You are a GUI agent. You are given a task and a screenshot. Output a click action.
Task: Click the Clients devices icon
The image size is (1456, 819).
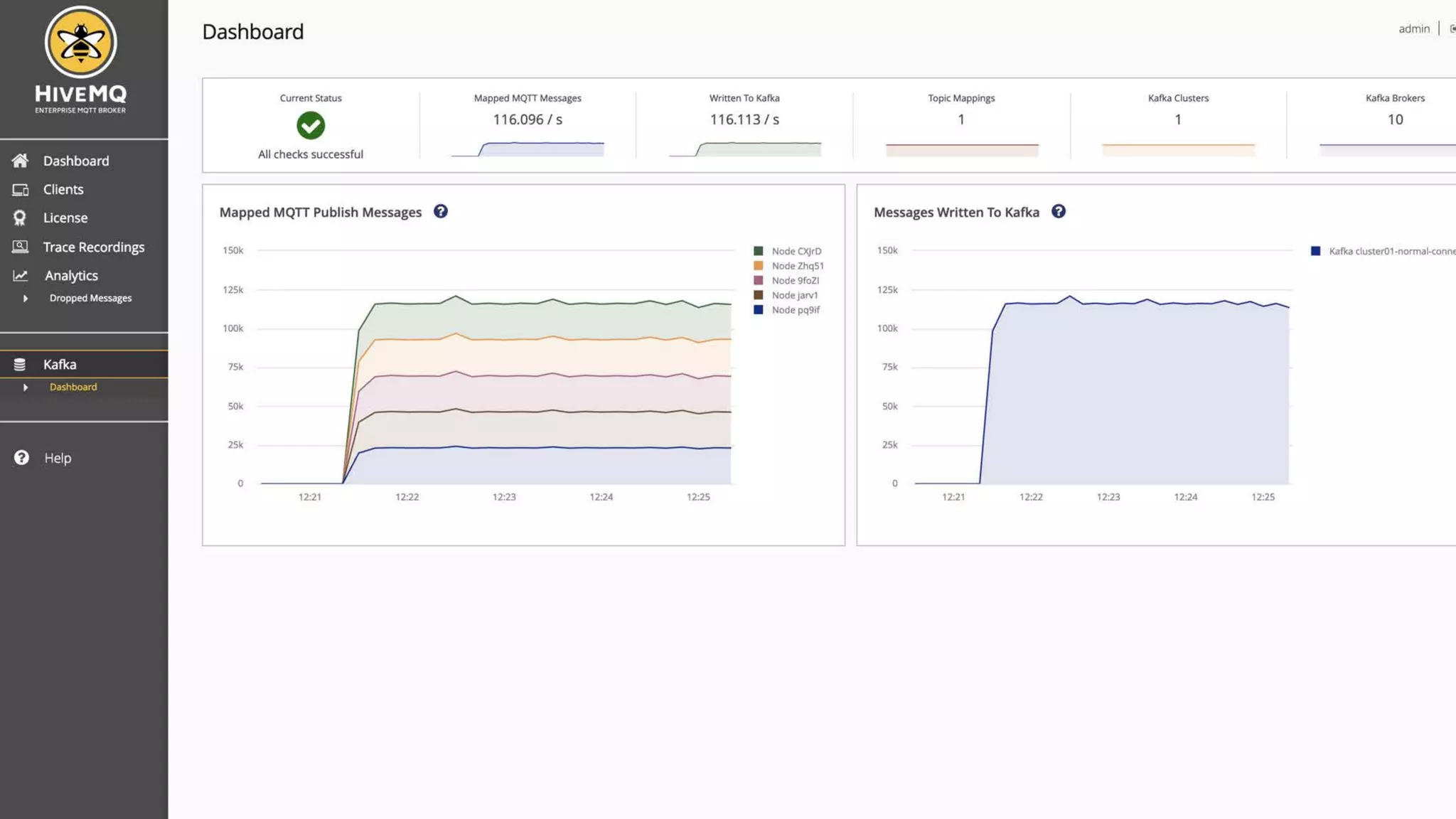[20, 190]
